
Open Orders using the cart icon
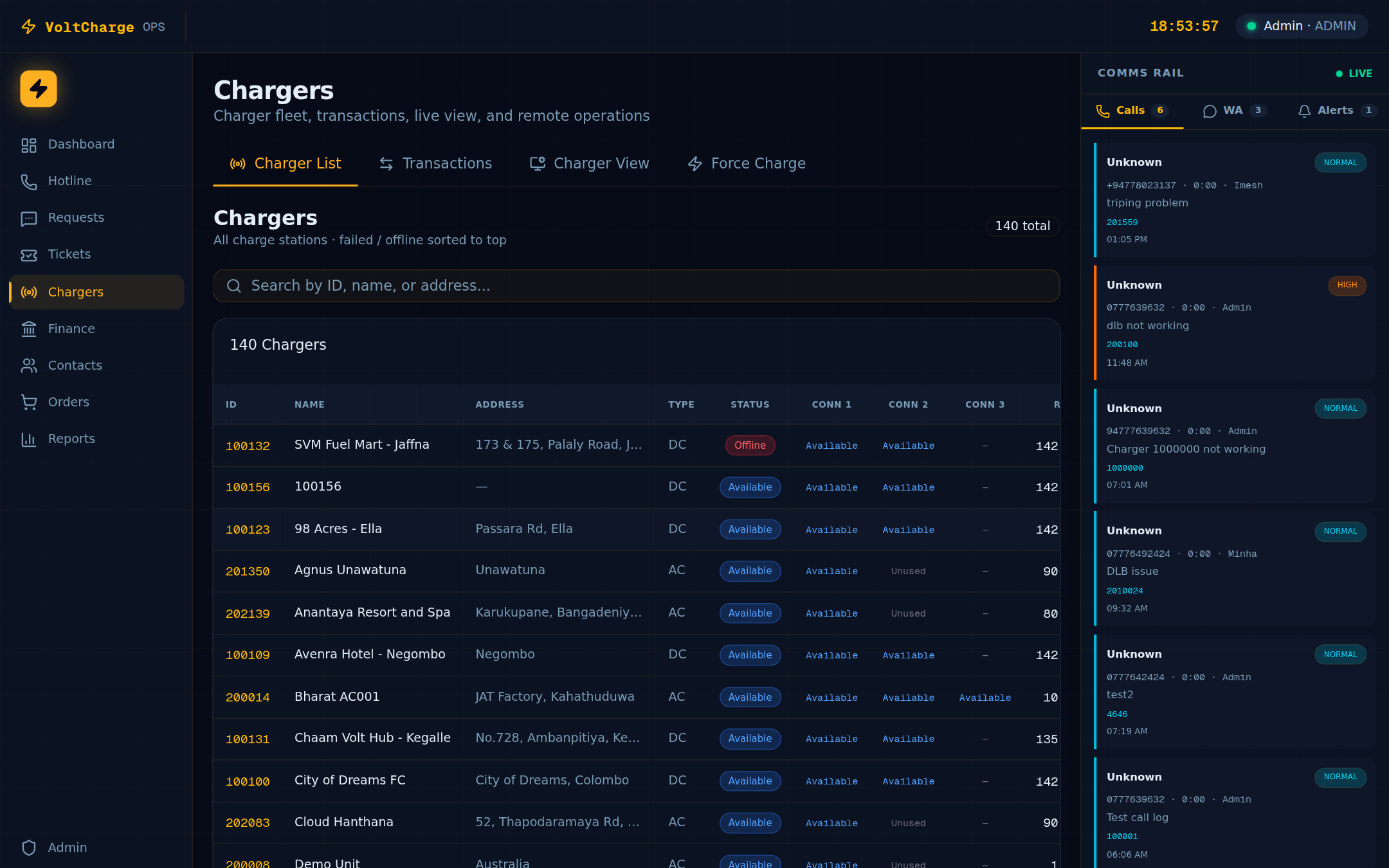[x=28, y=402]
